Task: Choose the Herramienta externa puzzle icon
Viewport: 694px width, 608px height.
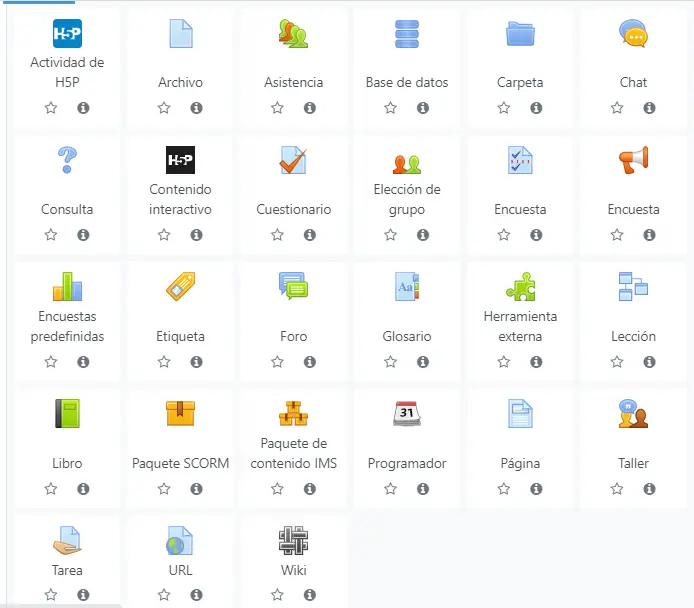Action: (x=520, y=287)
